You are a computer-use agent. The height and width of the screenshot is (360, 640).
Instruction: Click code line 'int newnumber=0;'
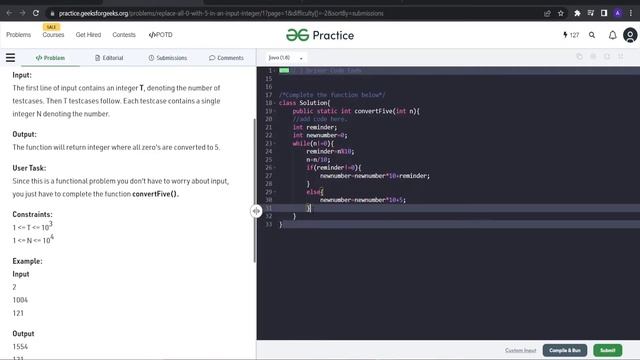(320, 135)
